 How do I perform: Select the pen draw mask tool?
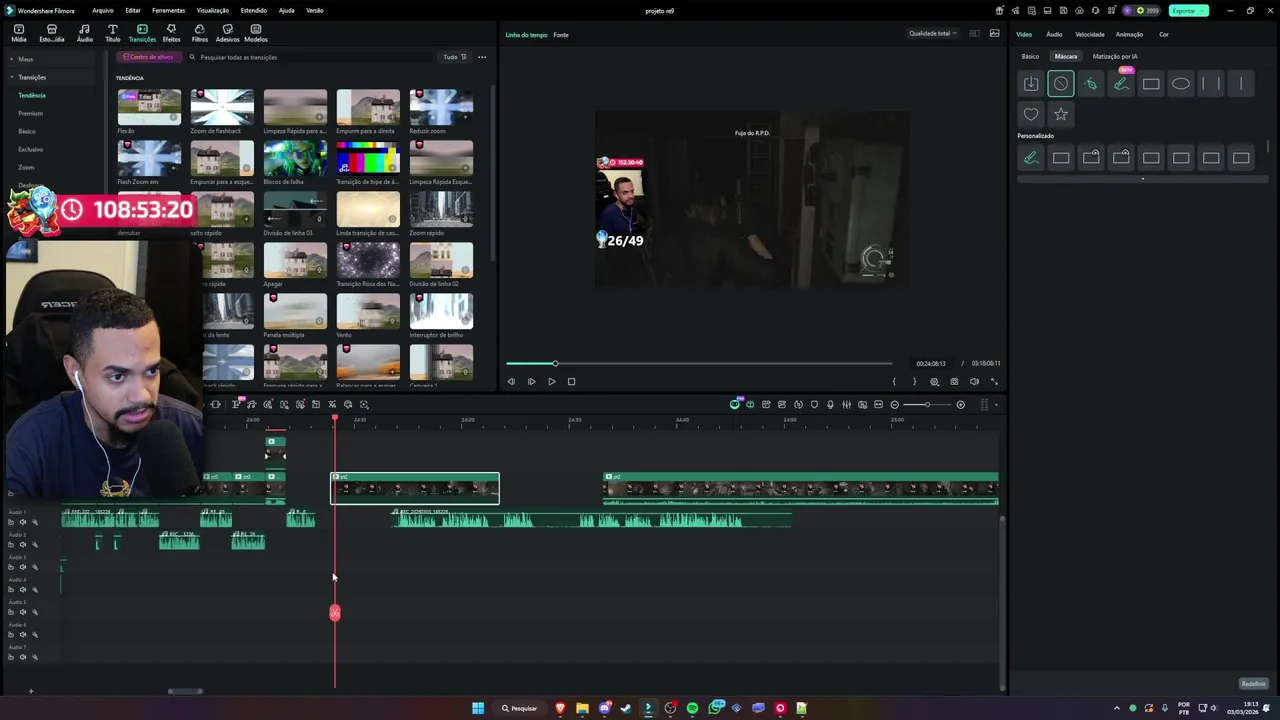coord(1091,84)
